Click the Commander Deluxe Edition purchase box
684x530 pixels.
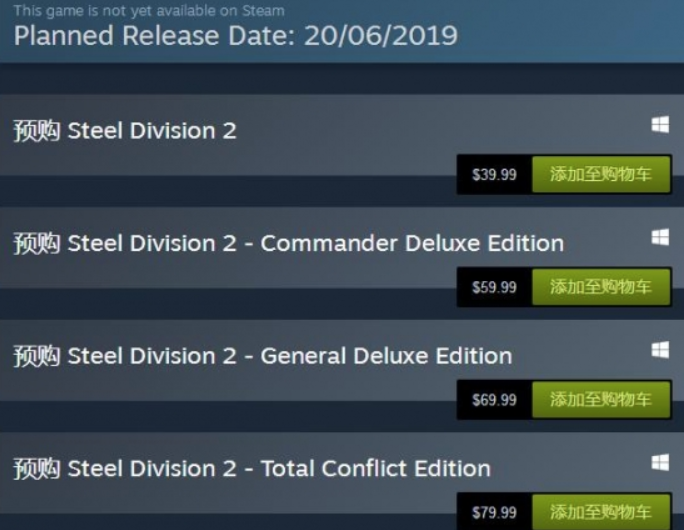click(x=342, y=263)
